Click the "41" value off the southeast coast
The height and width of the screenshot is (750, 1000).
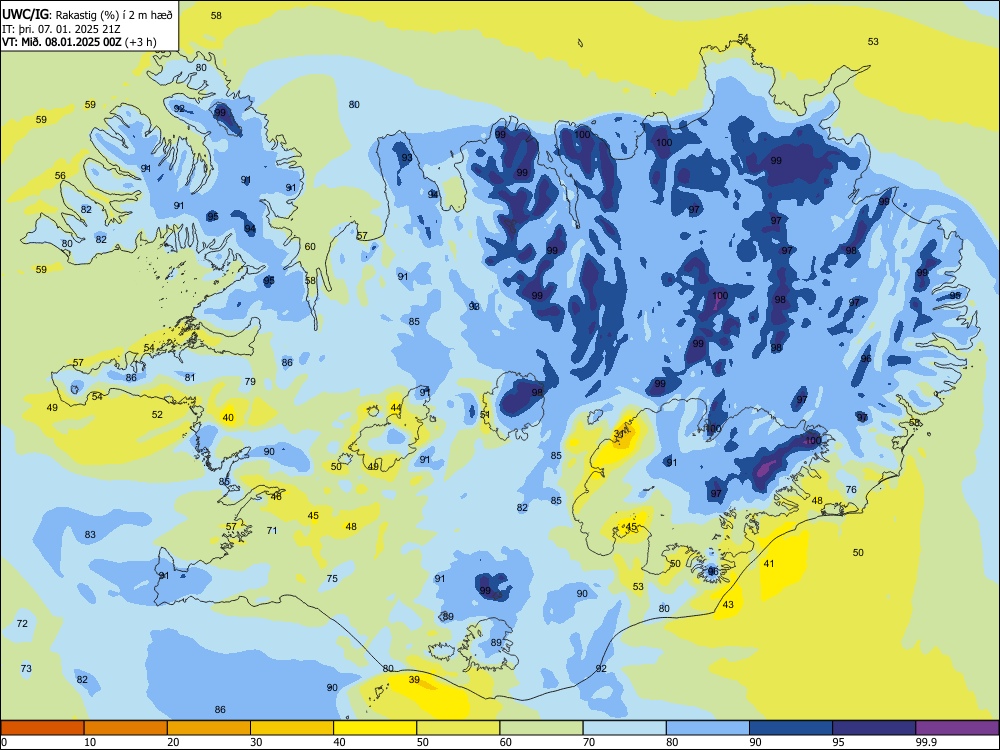tap(769, 564)
